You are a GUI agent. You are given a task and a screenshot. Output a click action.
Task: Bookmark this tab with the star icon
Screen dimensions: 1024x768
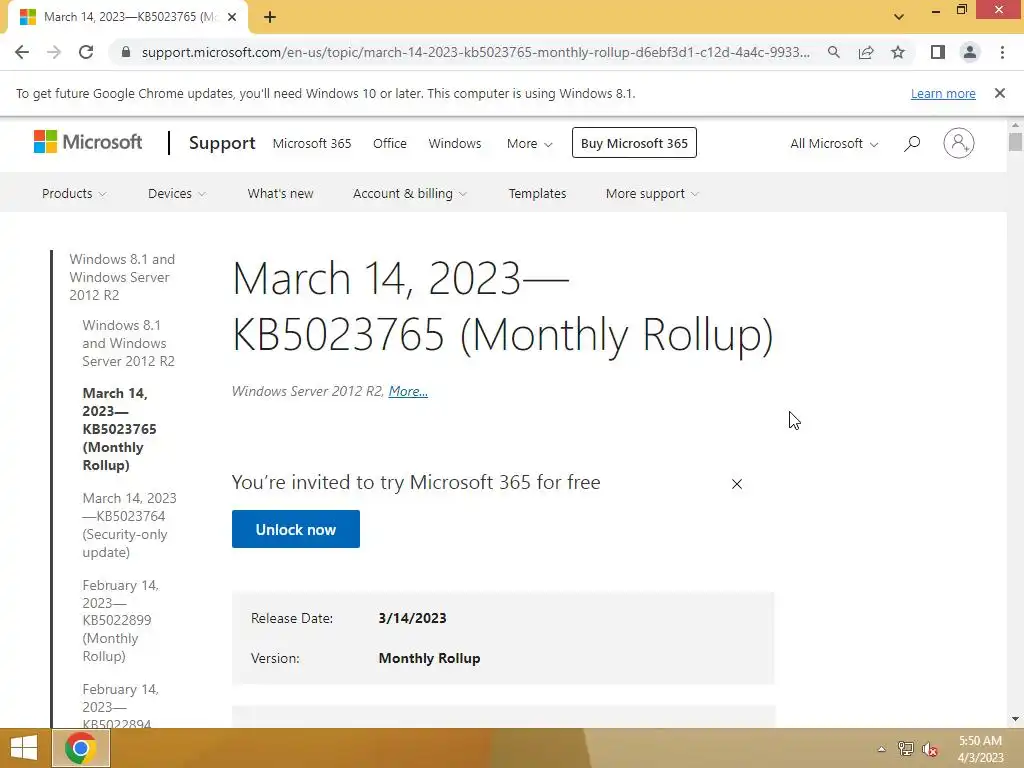(898, 52)
